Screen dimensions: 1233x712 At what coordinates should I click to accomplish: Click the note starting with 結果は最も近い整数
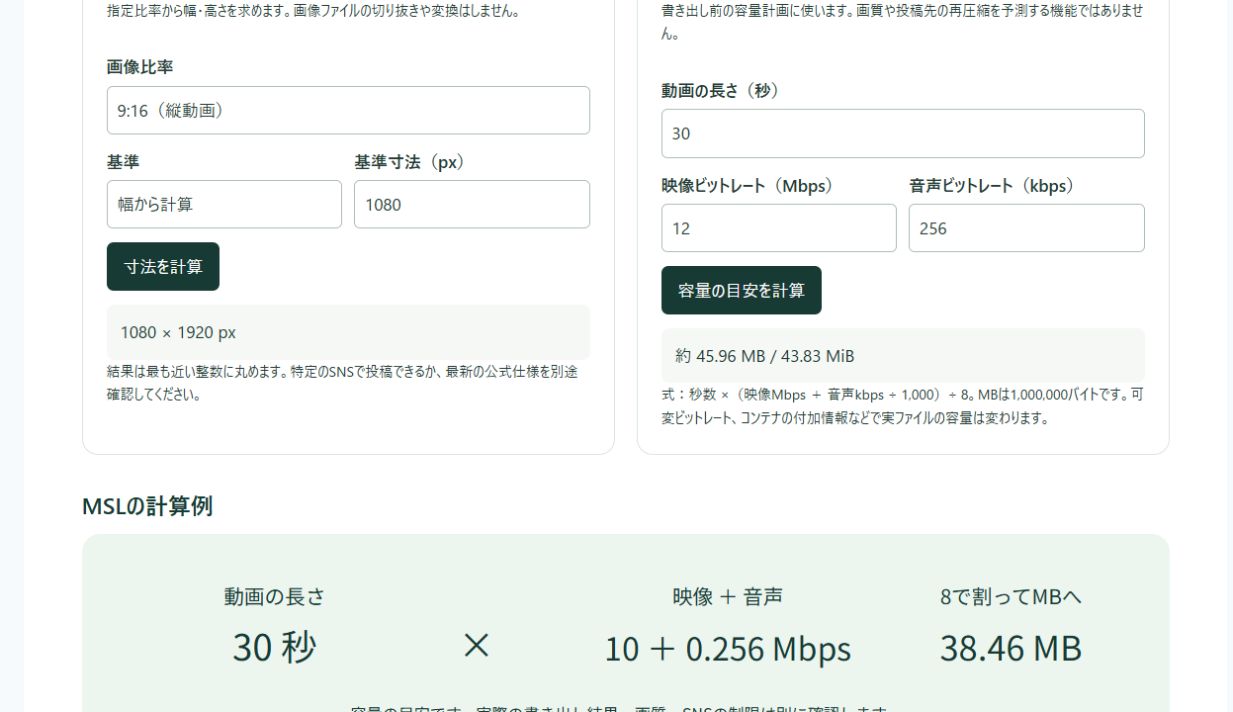click(343, 383)
